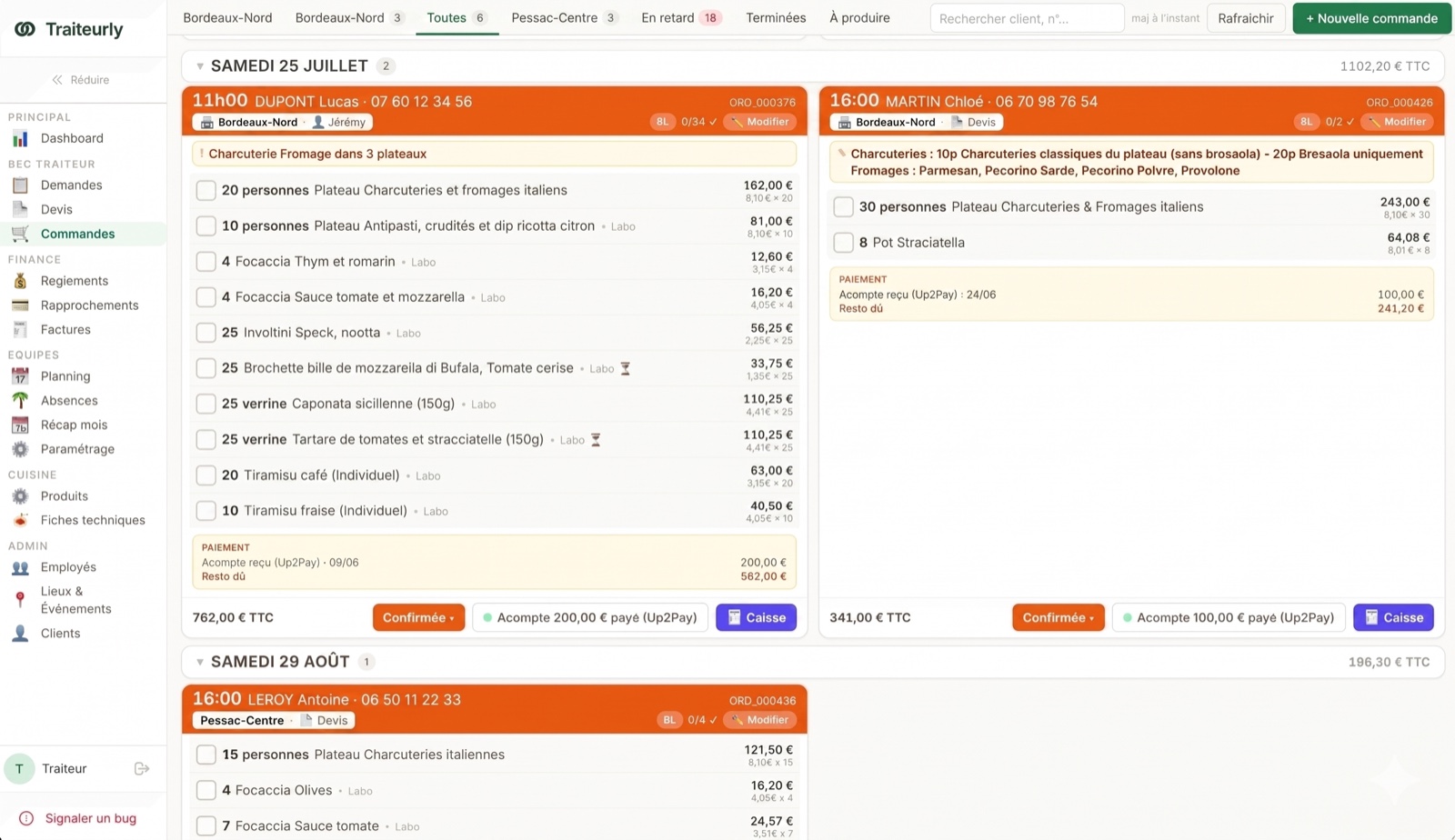Check the 25 Involtini Speck item
The image size is (1455, 840).
(x=206, y=333)
